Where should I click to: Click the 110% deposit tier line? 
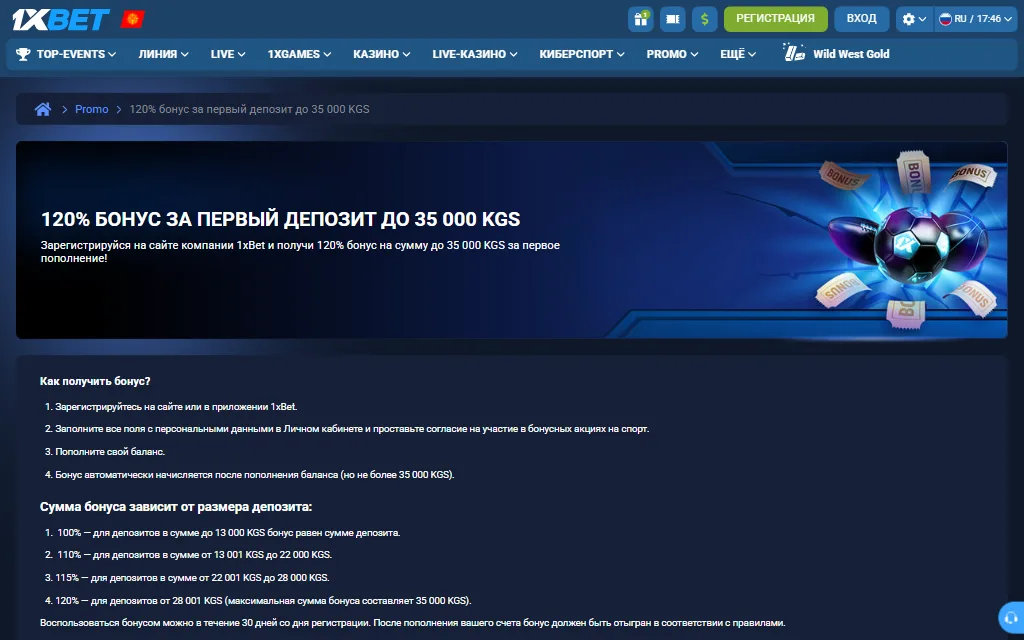[x=195, y=555]
